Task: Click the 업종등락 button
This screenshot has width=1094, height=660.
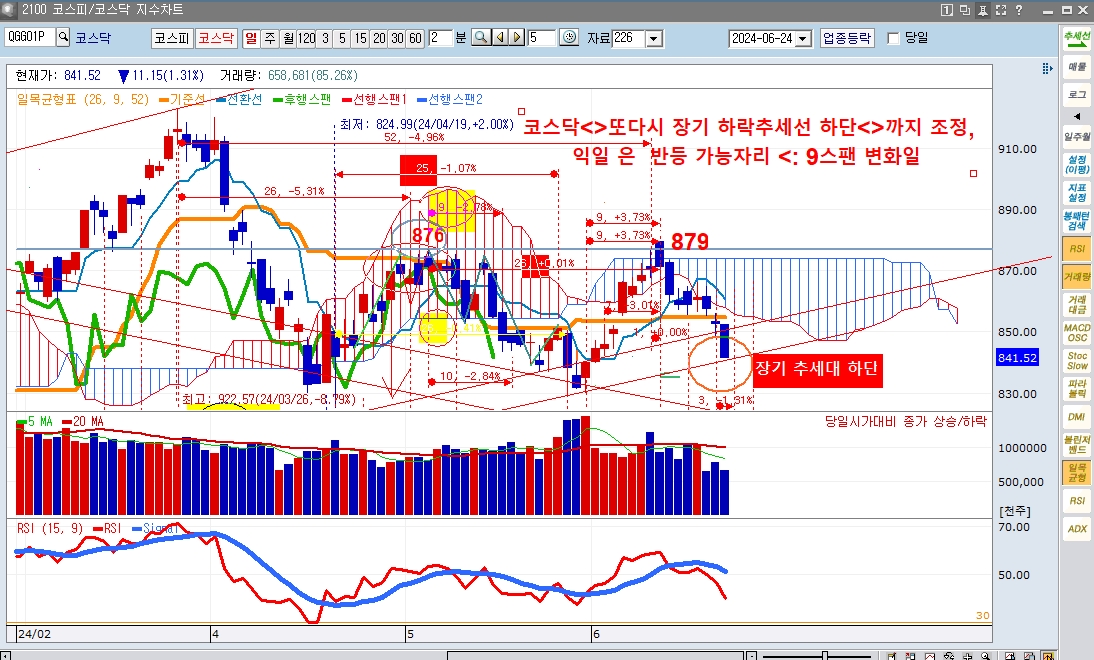Action: coord(847,38)
